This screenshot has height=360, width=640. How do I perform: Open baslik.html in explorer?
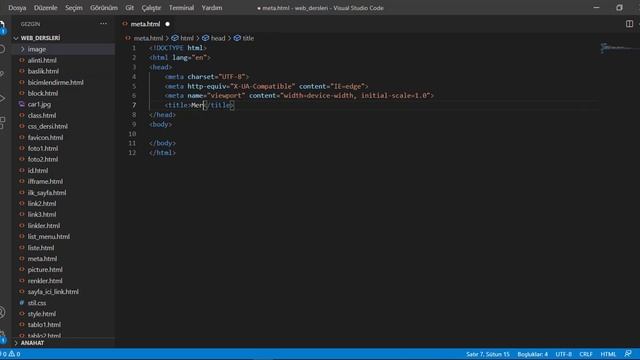coord(43,71)
